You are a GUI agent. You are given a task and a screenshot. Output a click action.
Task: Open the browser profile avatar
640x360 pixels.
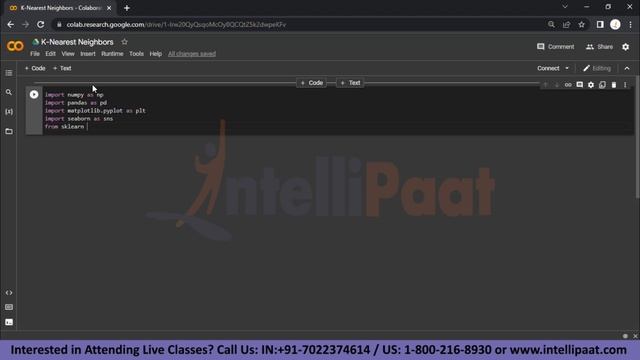click(615, 24)
